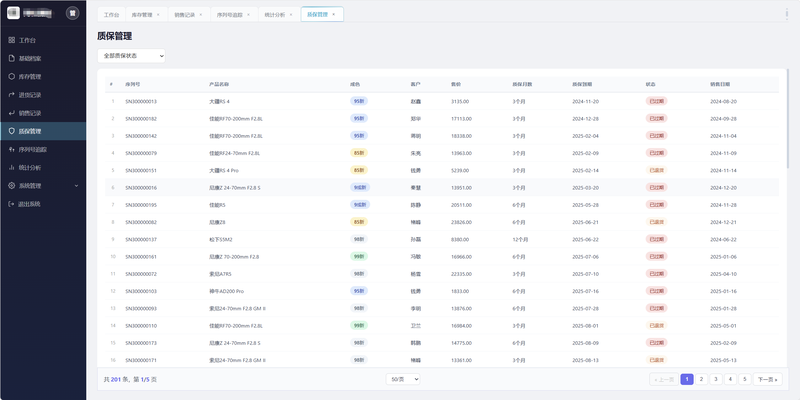Open 库存管理 via its sidebar icon
The height and width of the screenshot is (400, 800).
pyautogui.click(x=12, y=77)
